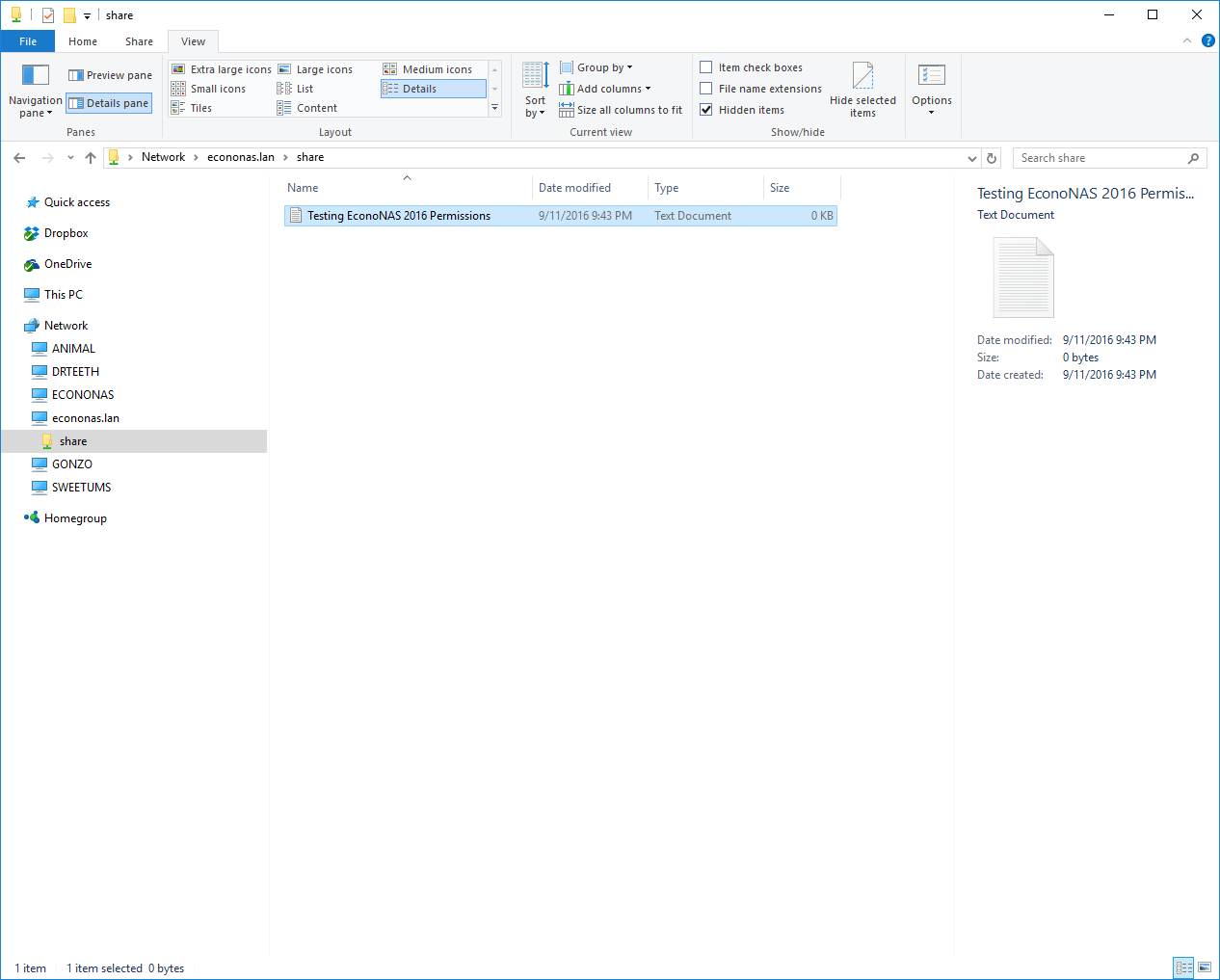Image resolution: width=1220 pixels, height=980 pixels.
Task: Switch to large thumbnails via status bar icon
Action: (1205, 967)
